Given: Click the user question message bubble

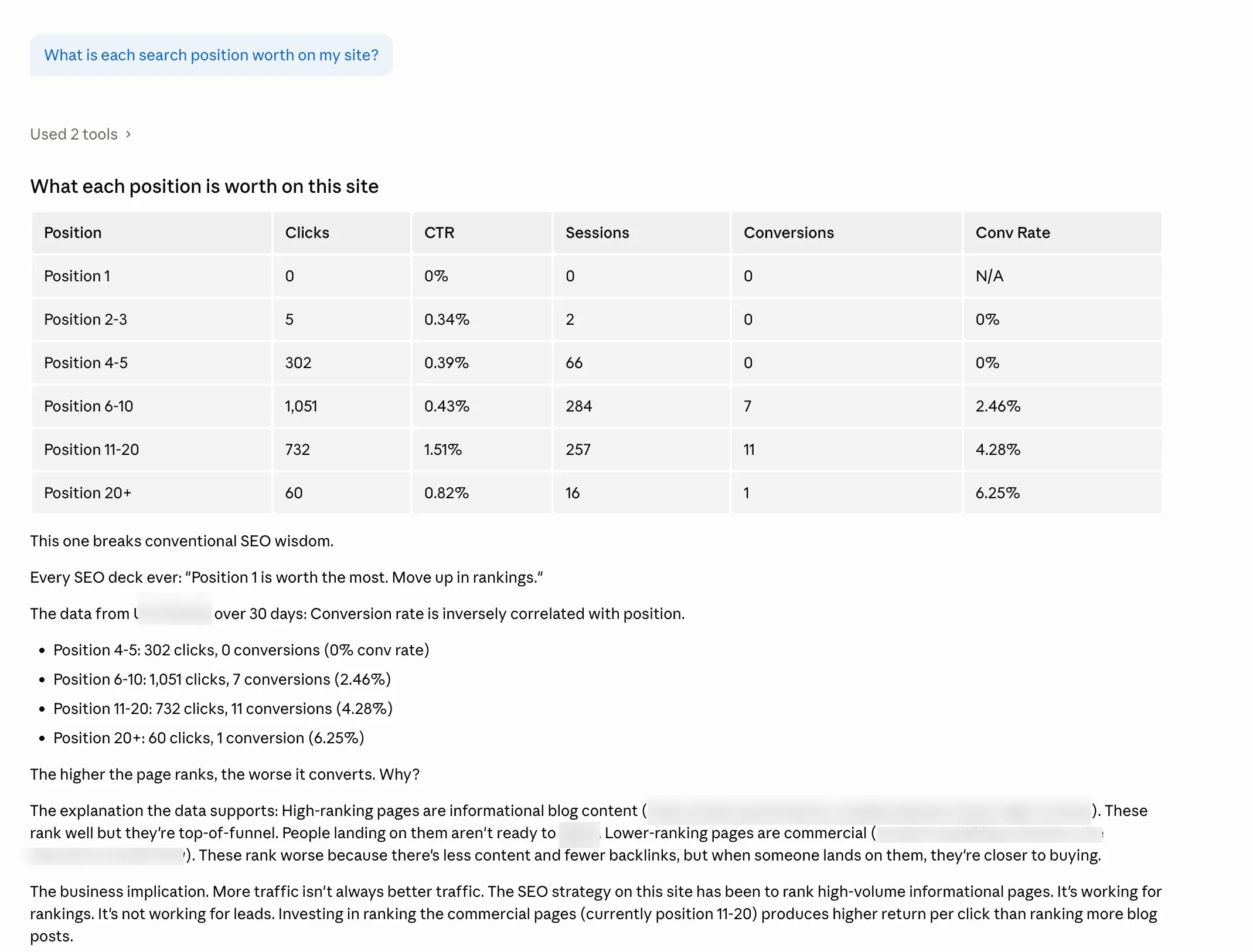Looking at the screenshot, I should point(211,55).
